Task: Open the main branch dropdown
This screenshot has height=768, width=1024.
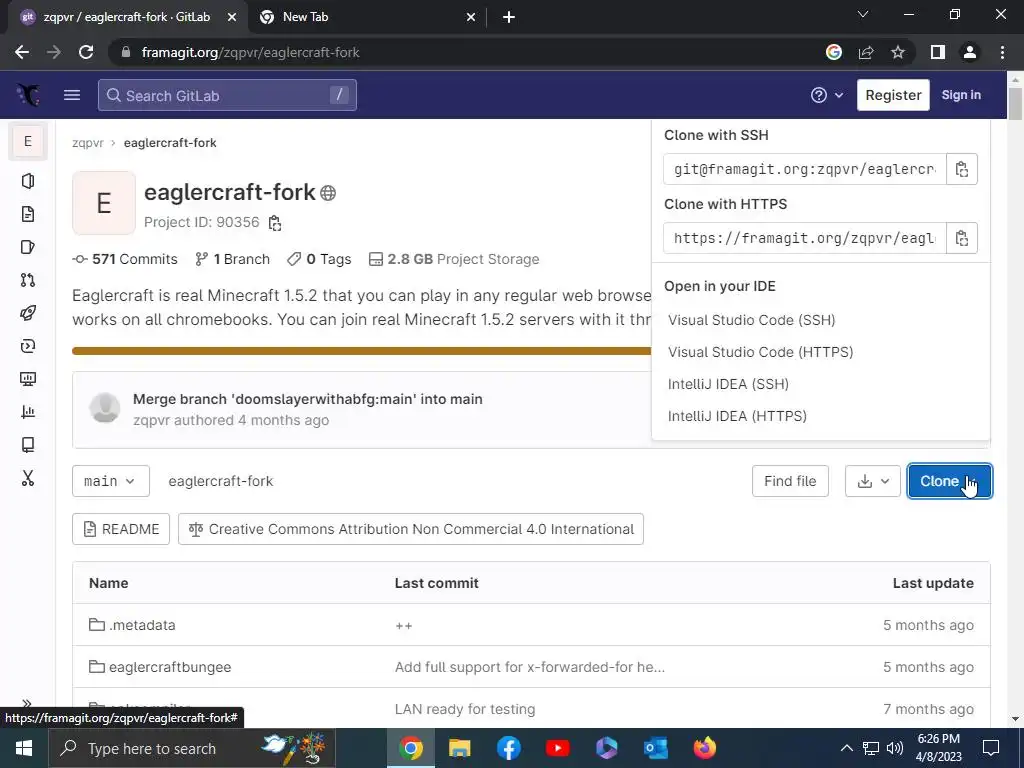Action: 110,481
